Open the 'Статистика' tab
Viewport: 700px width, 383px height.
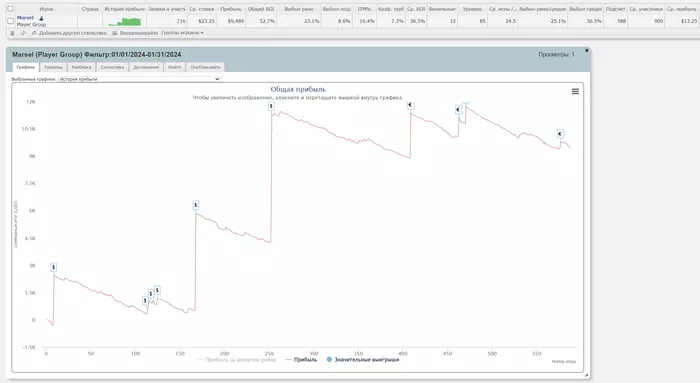pyautogui.click(x=112, y=67)
